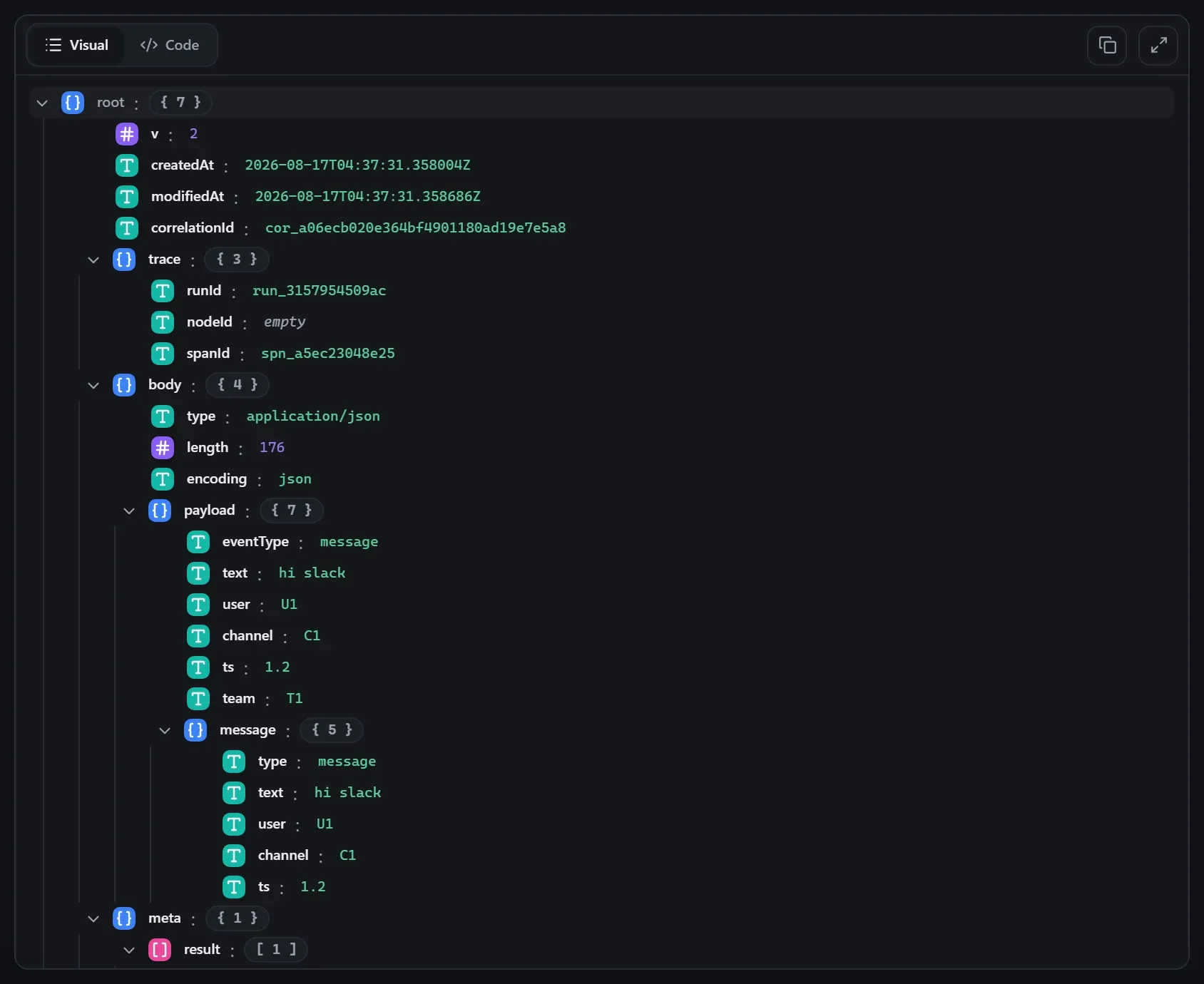Collapse the root node
This screenshot has width=1204, height=984.
42,103
